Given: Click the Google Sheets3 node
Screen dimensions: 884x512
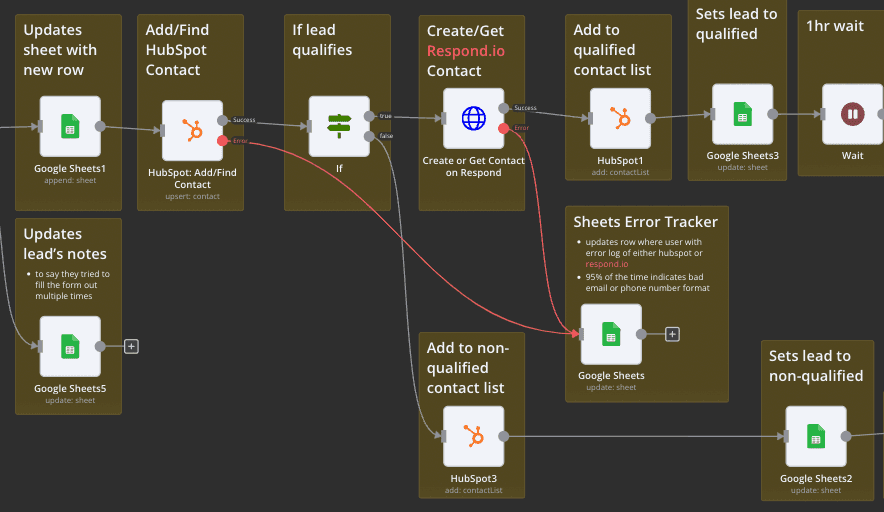Looking at the screenshot, I should [x=742, y=114].
